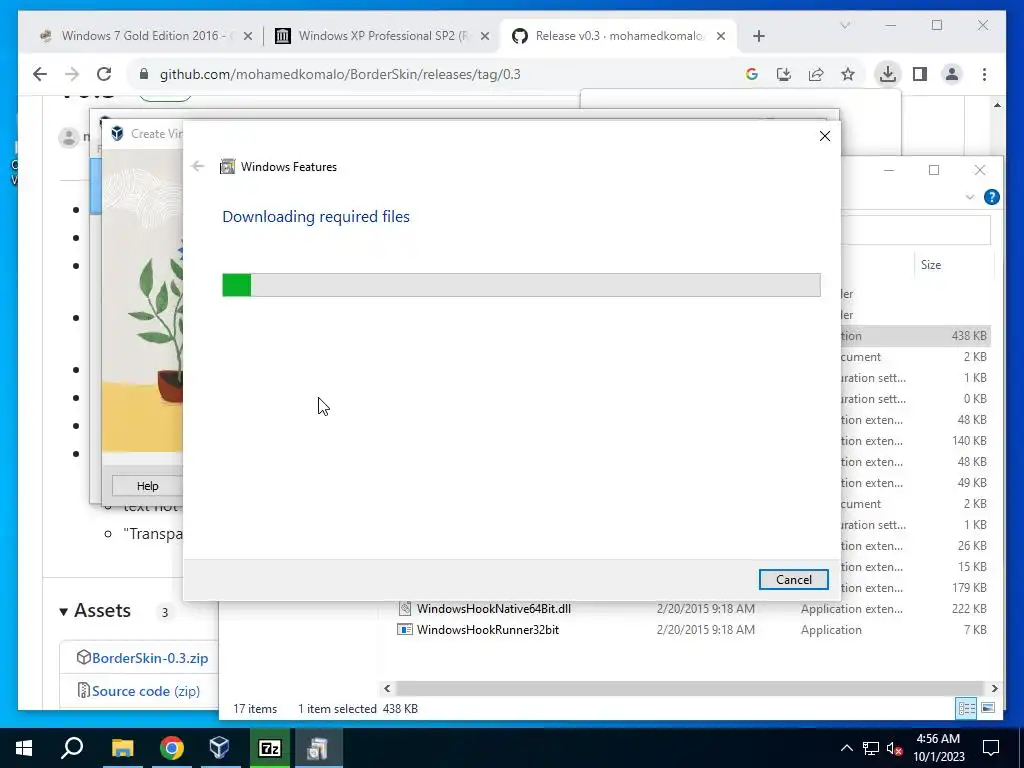Open the muted volume tray icon
Viewport: 1024px width, 768px height.
894,748
